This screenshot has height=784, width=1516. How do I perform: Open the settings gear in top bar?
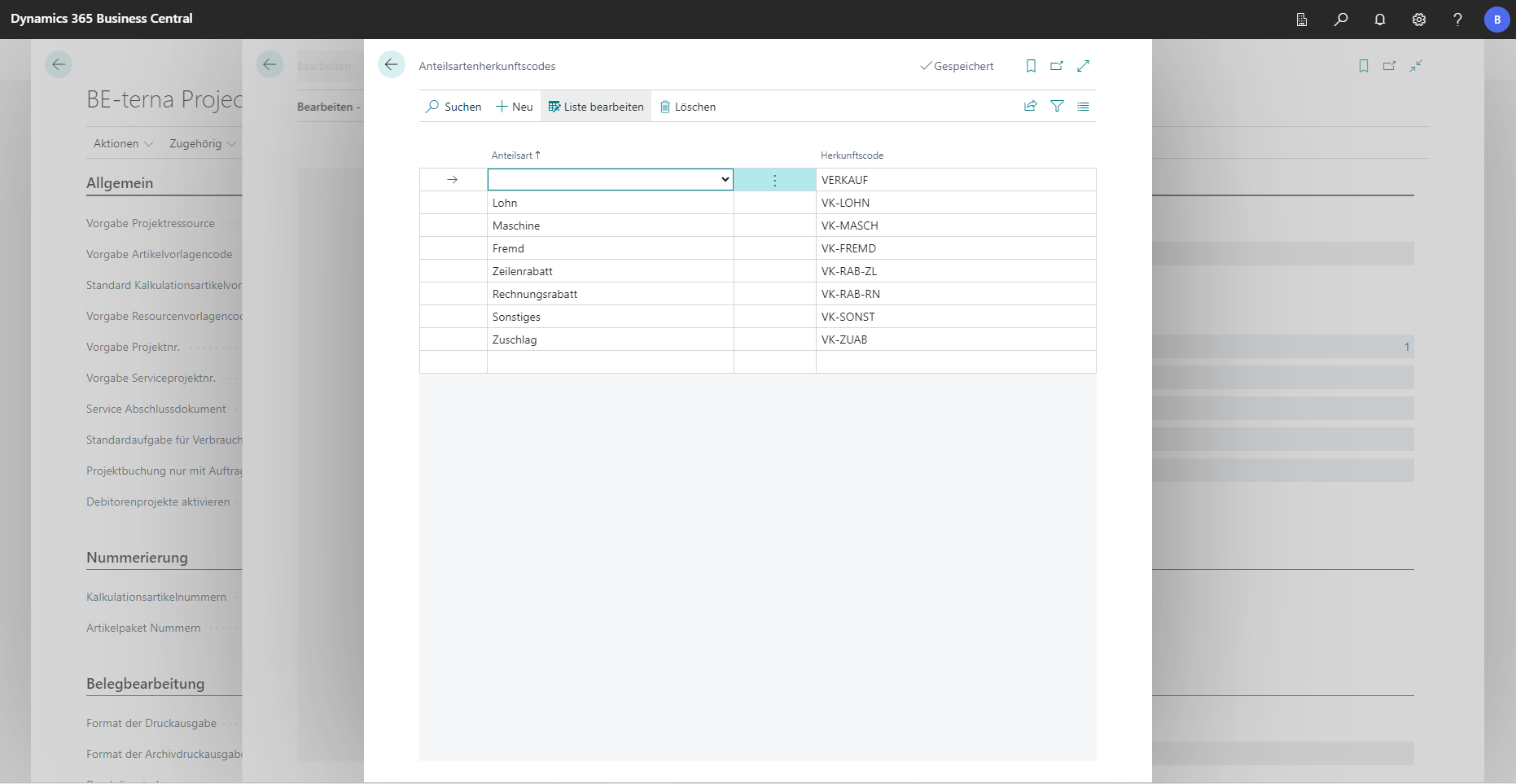click(1419, 20)
